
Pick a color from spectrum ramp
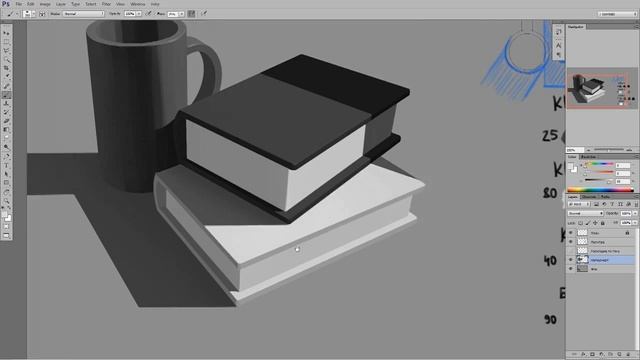tap(600, 190)
